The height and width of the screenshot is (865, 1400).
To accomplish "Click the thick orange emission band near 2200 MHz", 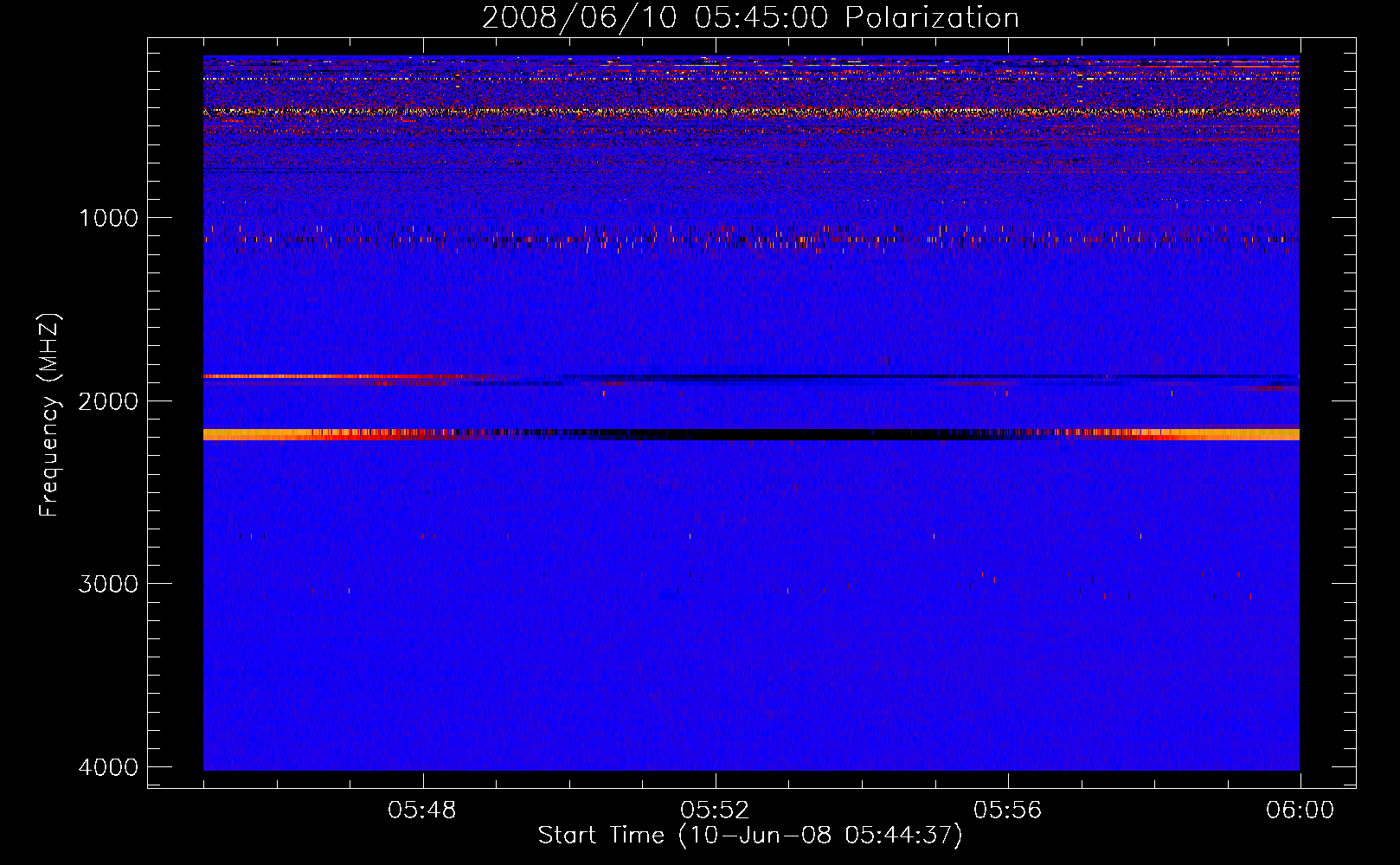I will 751,434.
